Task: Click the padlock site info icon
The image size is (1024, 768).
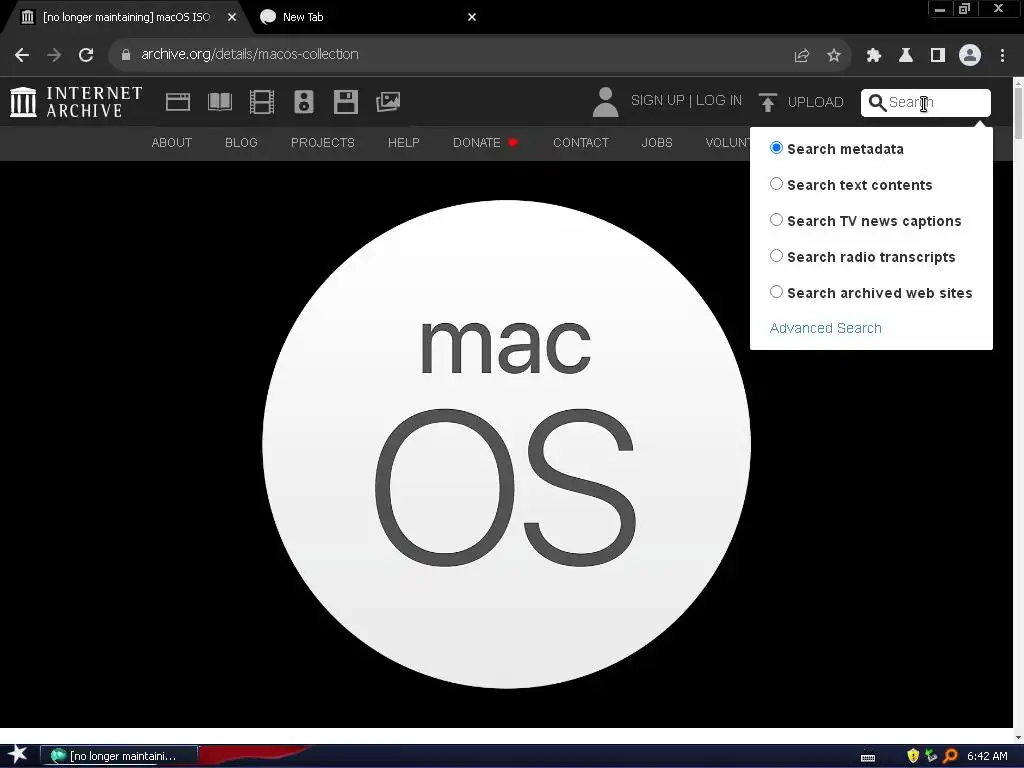Action: (125, 55)
